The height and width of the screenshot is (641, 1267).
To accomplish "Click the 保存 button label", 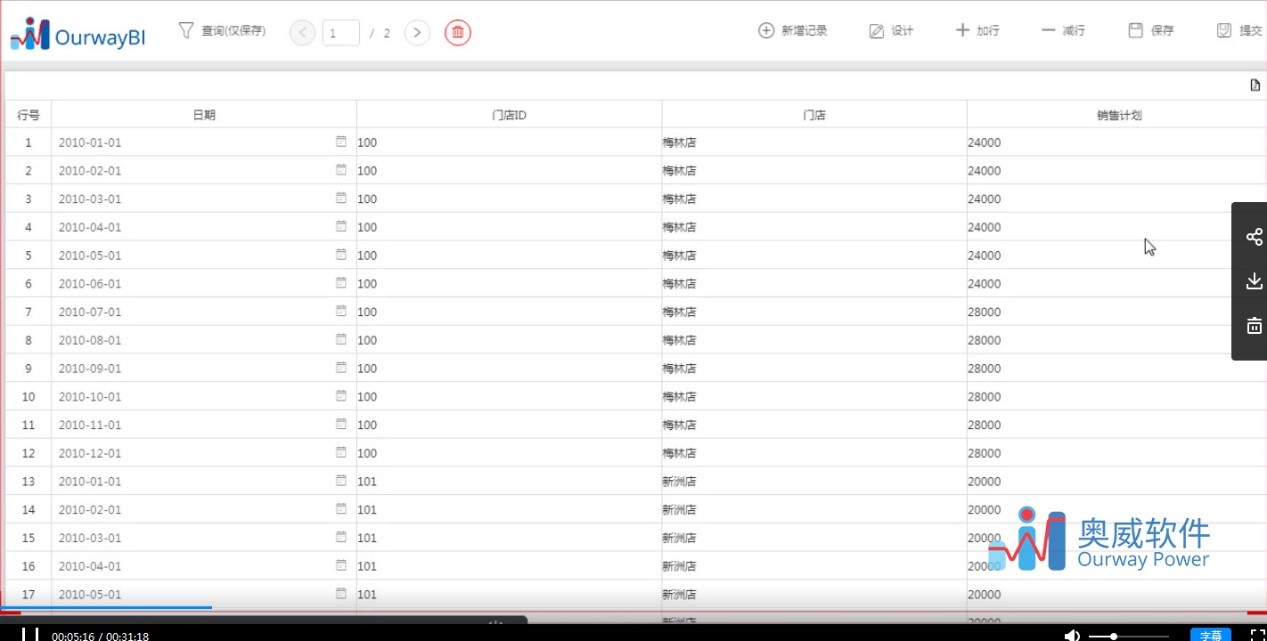I will (x=1162, y=31).
